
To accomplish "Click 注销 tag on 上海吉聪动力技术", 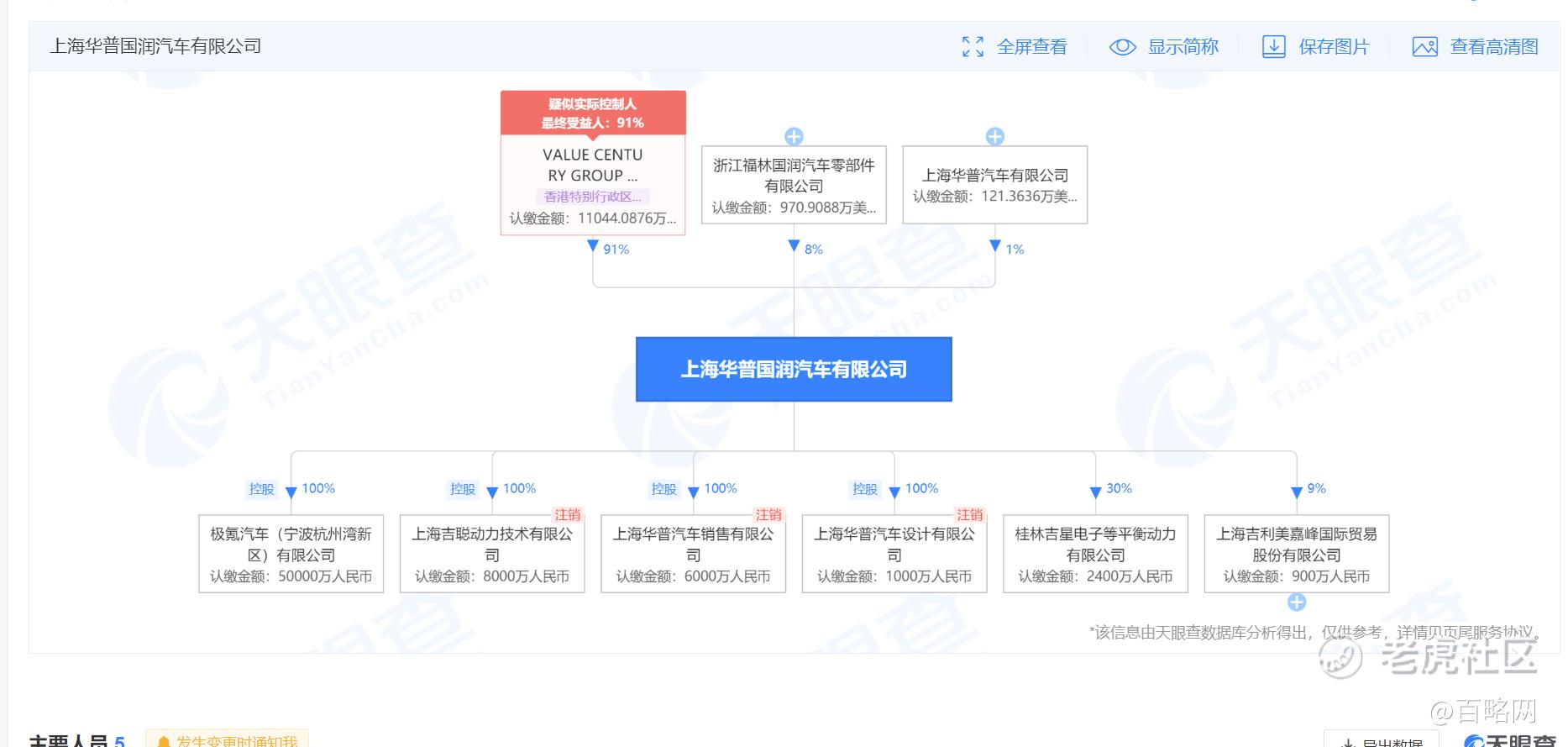I will coord(568,514).
